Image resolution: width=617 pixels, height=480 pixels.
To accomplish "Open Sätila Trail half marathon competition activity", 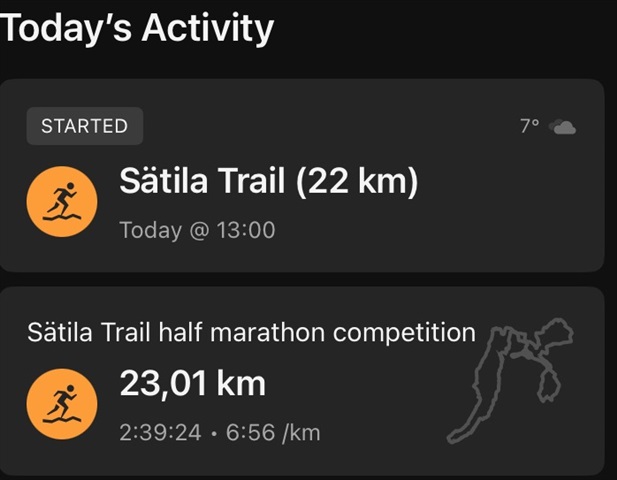I will click(251, 333).
